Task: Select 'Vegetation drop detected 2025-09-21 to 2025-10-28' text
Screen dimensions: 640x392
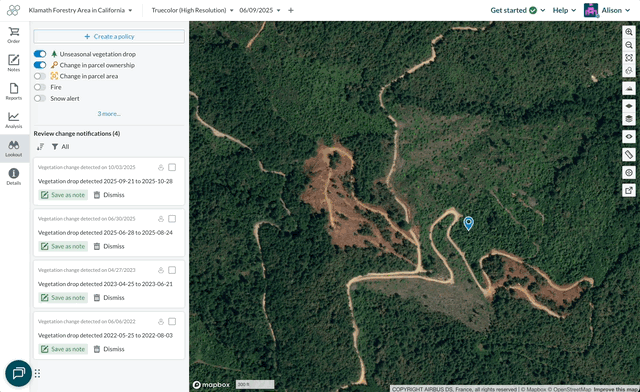Action: pos(105,181)
